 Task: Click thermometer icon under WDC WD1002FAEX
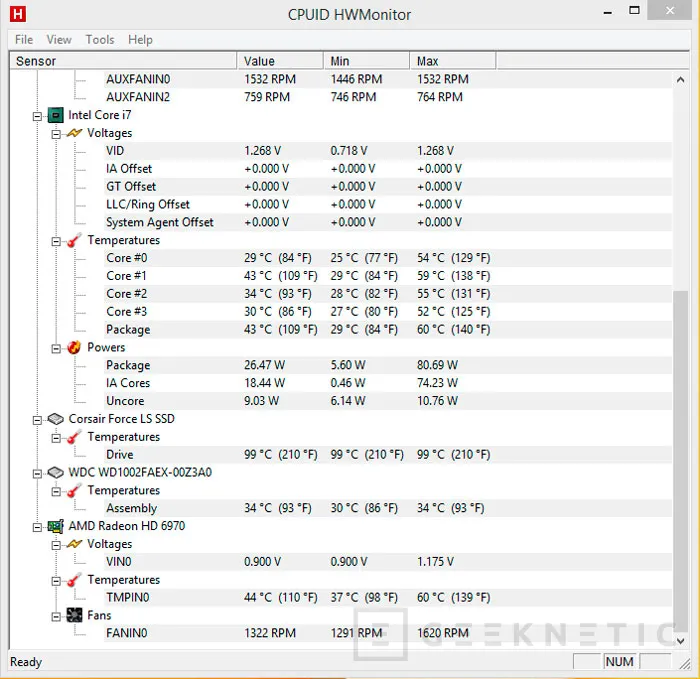74,490
